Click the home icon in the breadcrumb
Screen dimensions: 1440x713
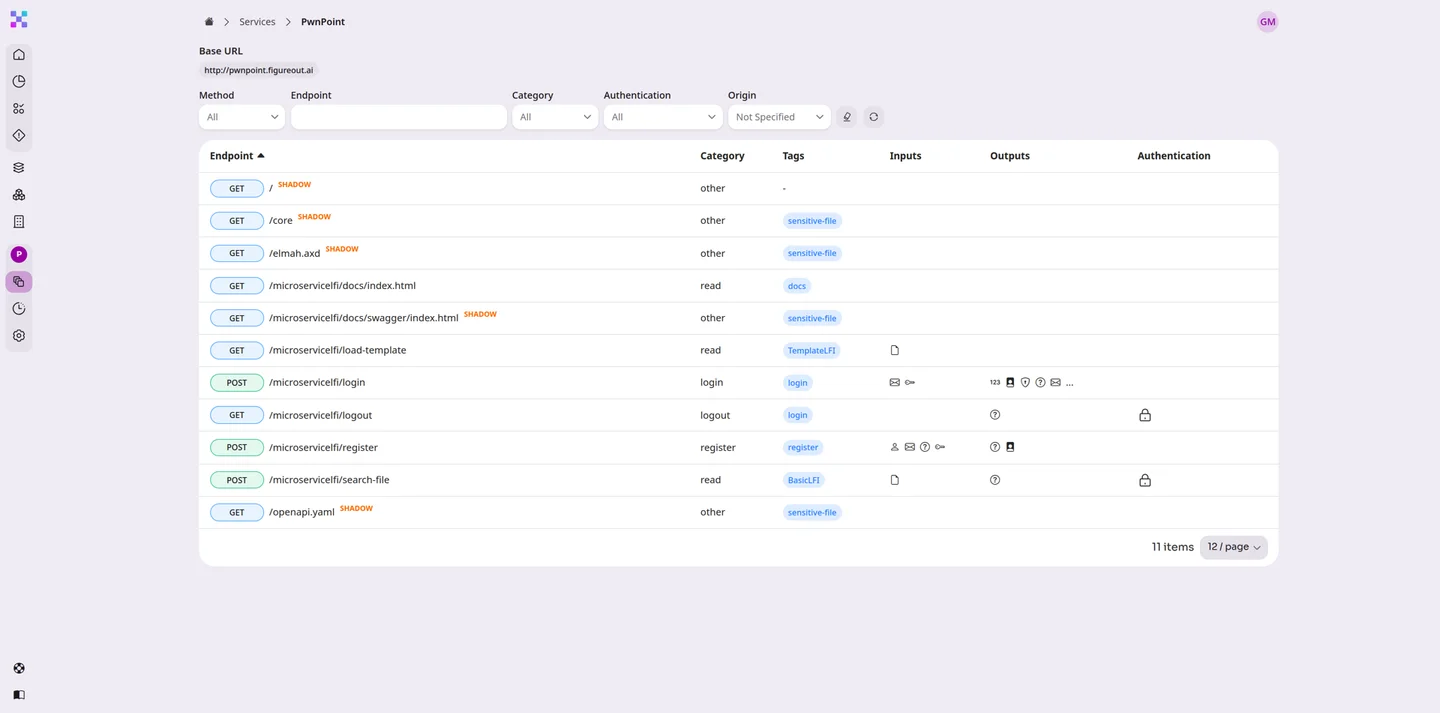[209, 22]
